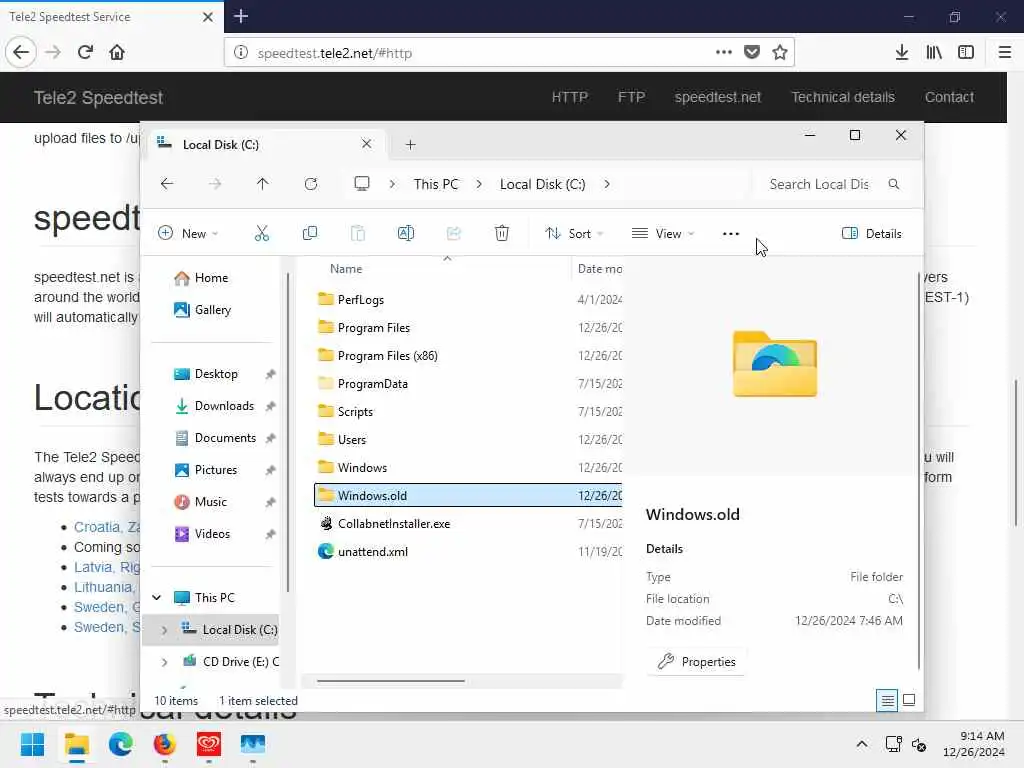Show hidden system tray icons
The height and width of the screenshot is (768, 1024).
point(861,744)
